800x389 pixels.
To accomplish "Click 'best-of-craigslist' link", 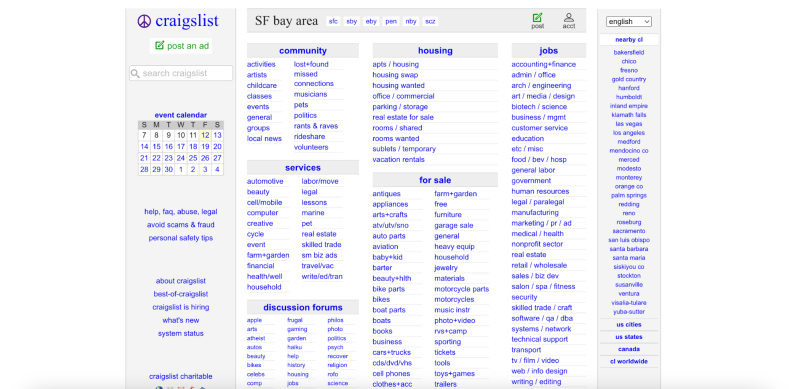I will (x=181, y=295).
